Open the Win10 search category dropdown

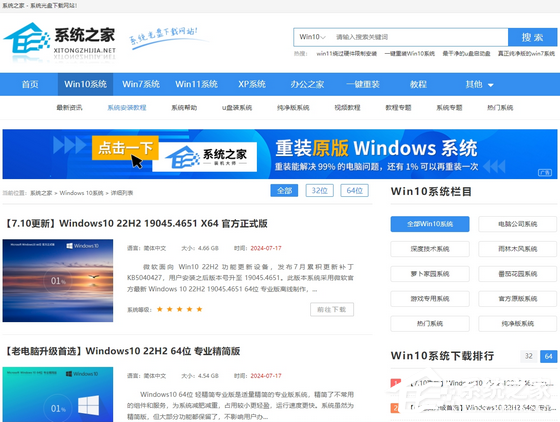312,37
